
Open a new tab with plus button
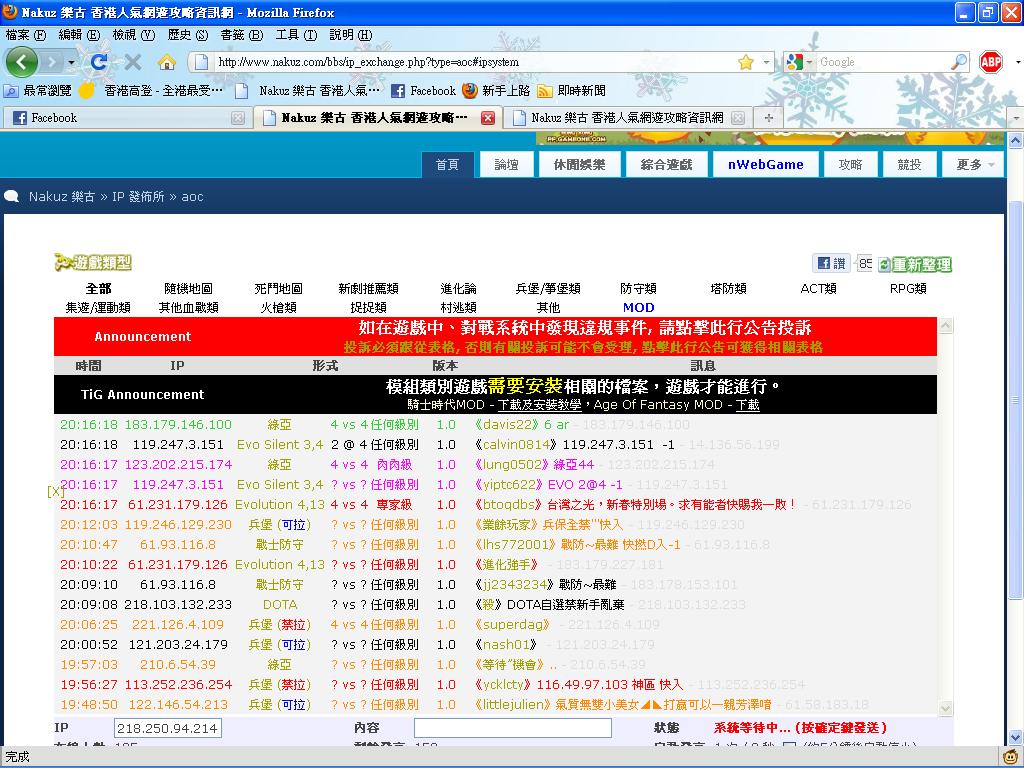coord(768,118)
